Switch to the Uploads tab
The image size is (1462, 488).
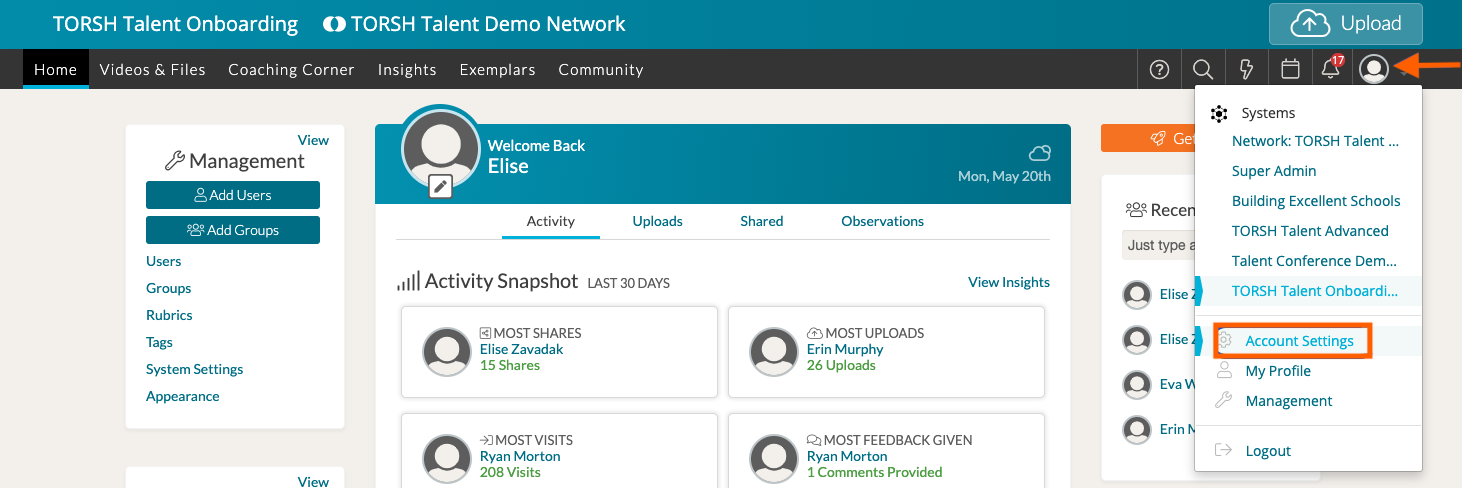(657, 221)
